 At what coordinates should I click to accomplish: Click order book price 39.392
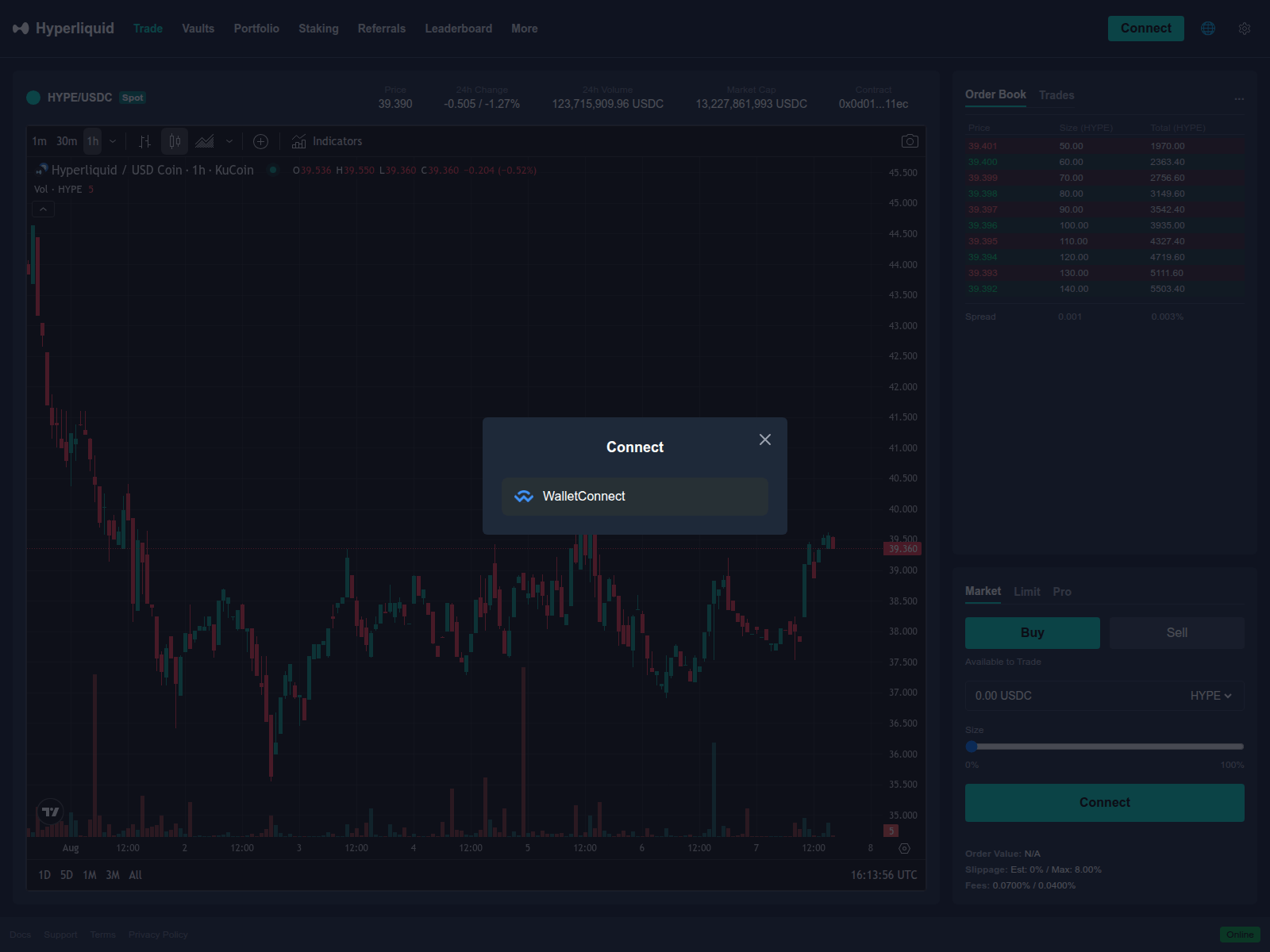[983, 289]
